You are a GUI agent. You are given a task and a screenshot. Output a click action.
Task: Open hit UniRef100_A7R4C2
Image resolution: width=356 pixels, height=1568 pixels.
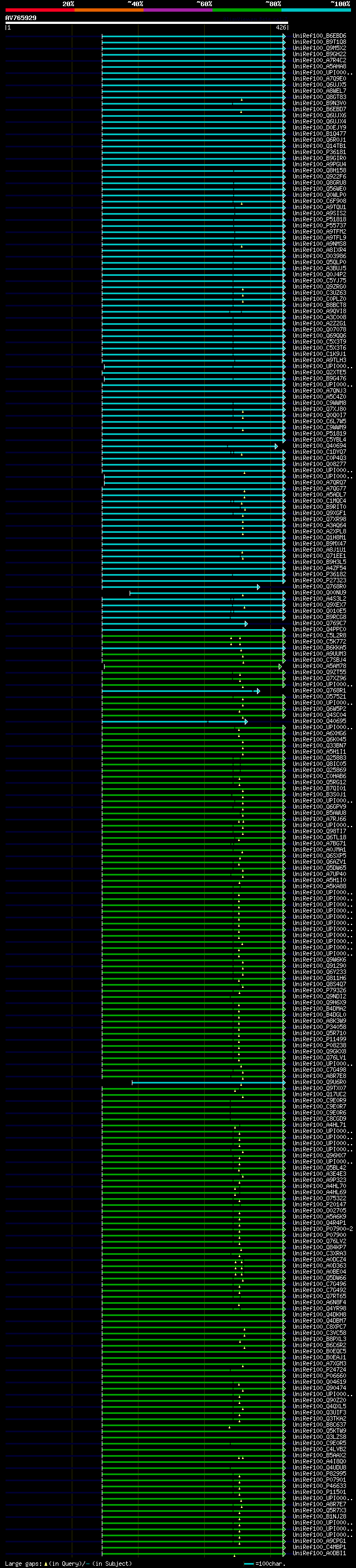319,60
